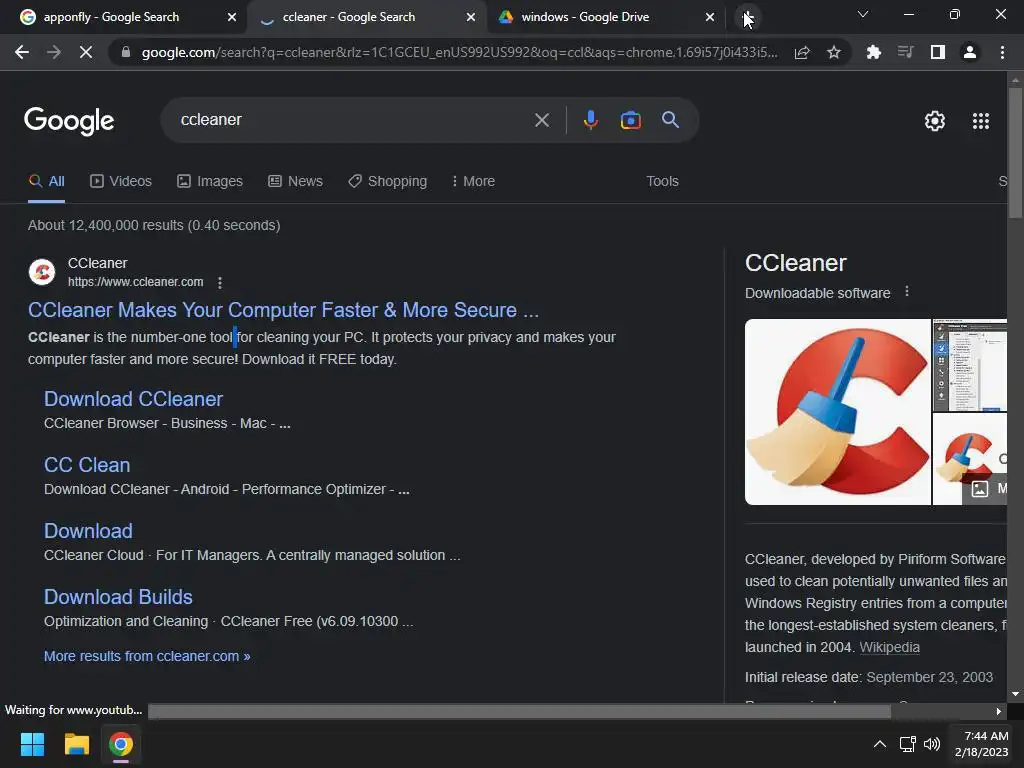Bookmark this page with the star

833,52
